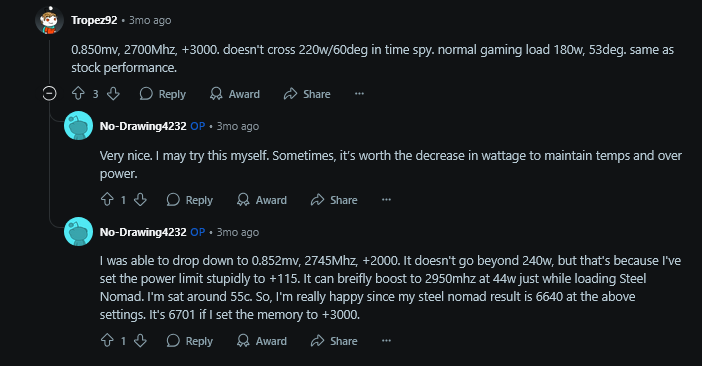
Task: Downvote the Steel Nomad result comment
Action: tap(141, 340)
